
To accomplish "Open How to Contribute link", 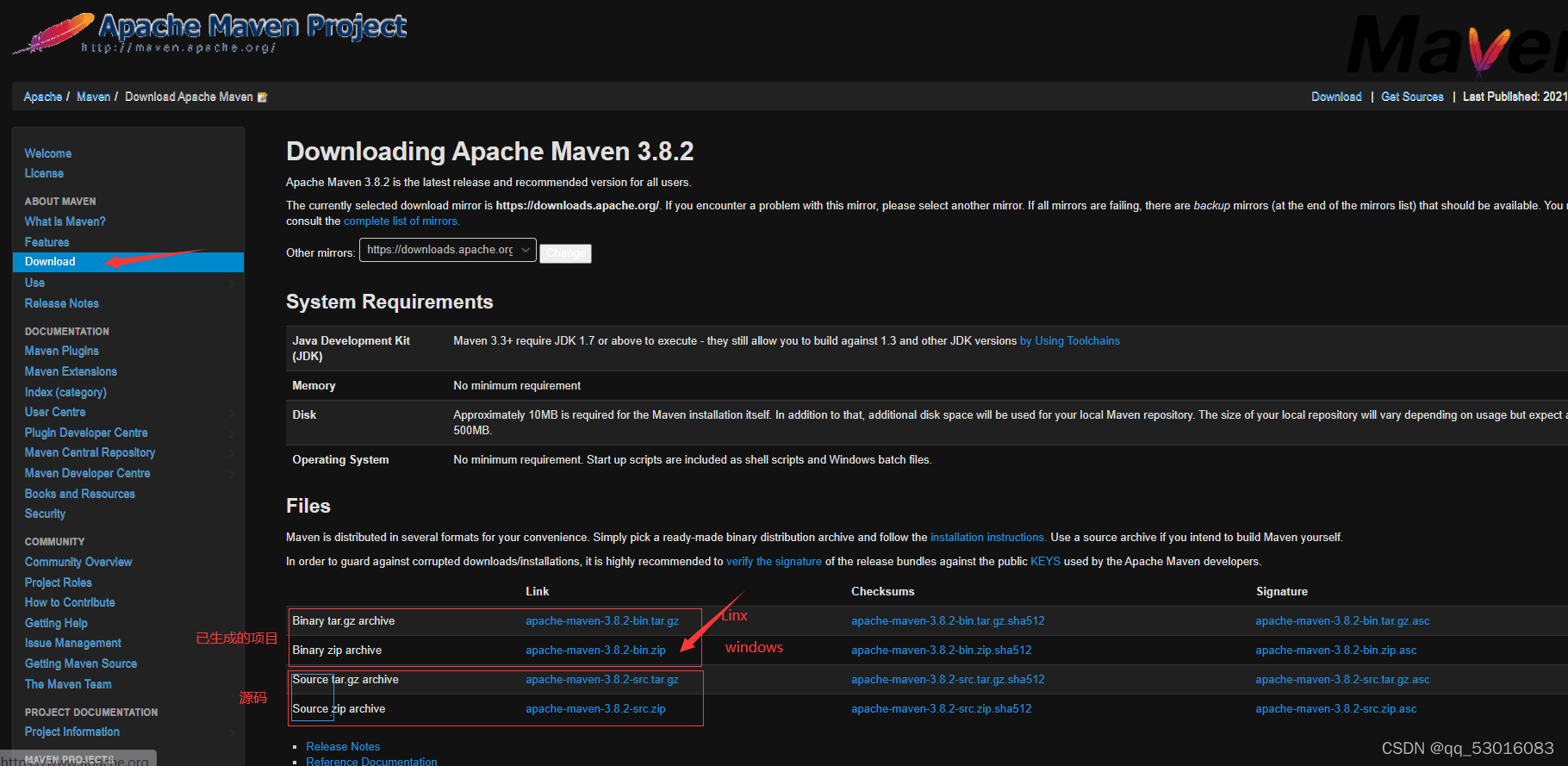I will (70, 602).
